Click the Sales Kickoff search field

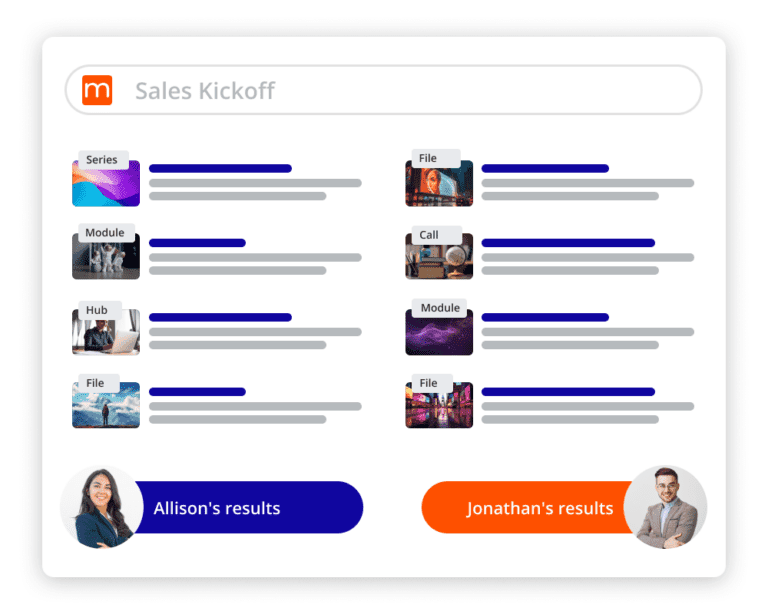click(x=400, y=91)
